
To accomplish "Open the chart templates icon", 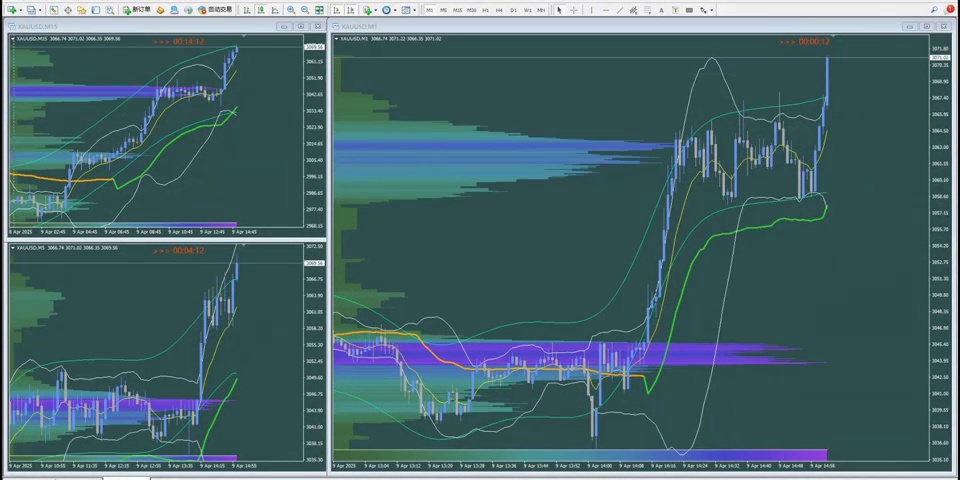I will (x=405, y=10).
